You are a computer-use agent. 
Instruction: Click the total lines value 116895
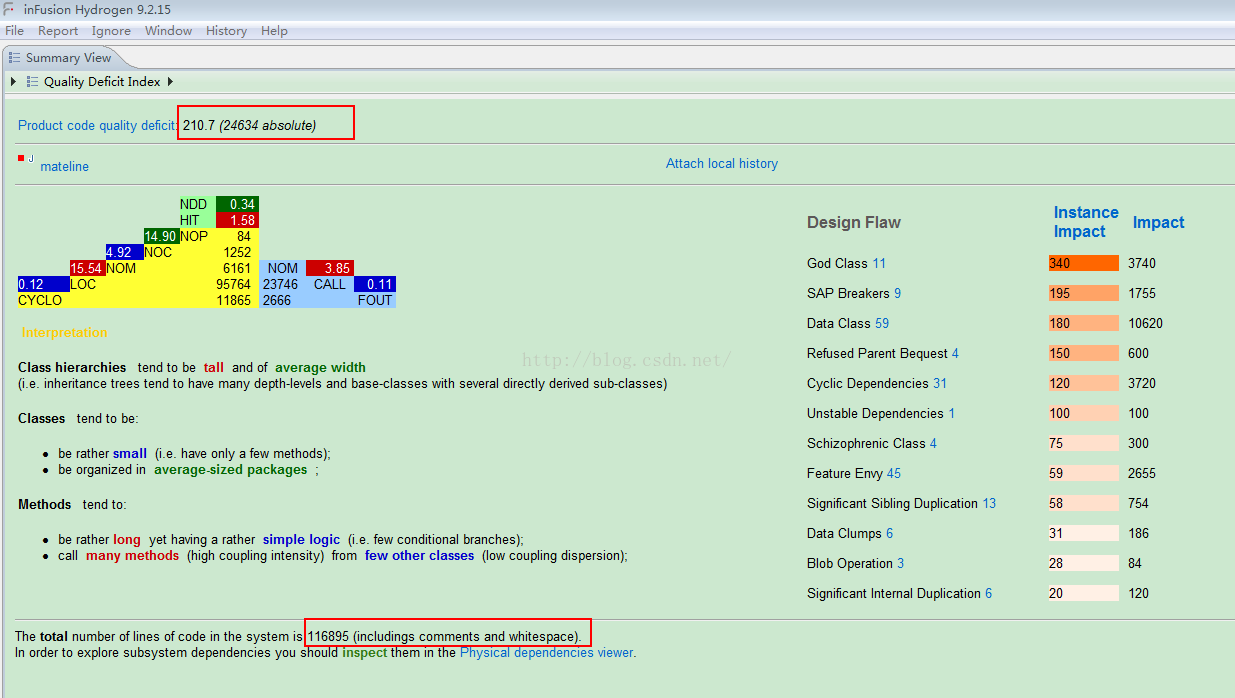pyautogui.click(x=327, y=636)
